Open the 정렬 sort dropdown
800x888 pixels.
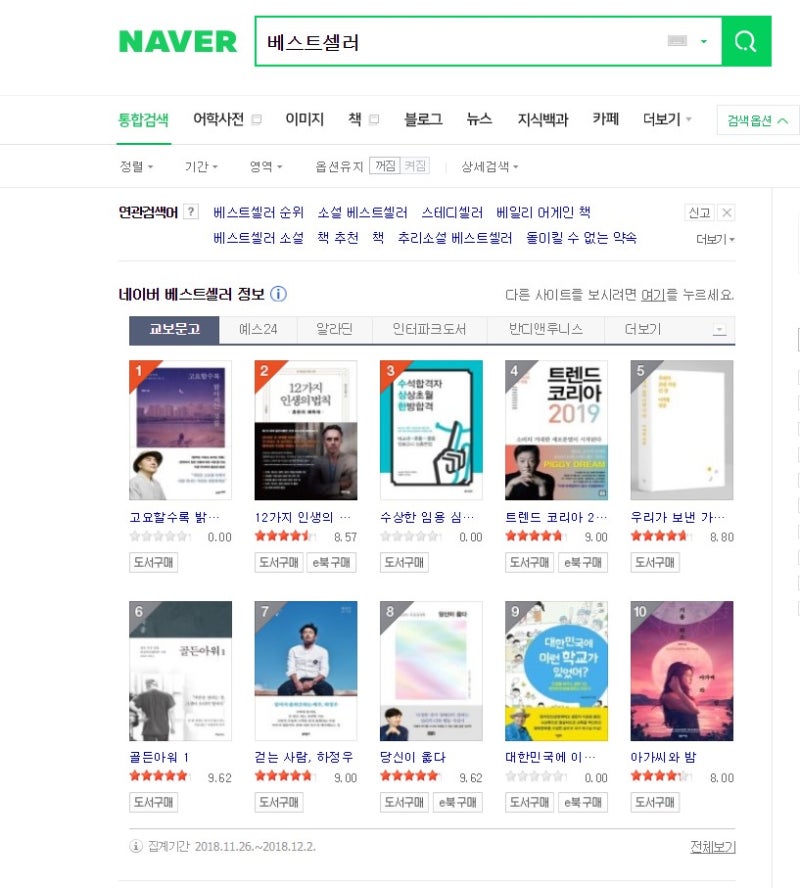pyautogui.click(x=136, y=166)
